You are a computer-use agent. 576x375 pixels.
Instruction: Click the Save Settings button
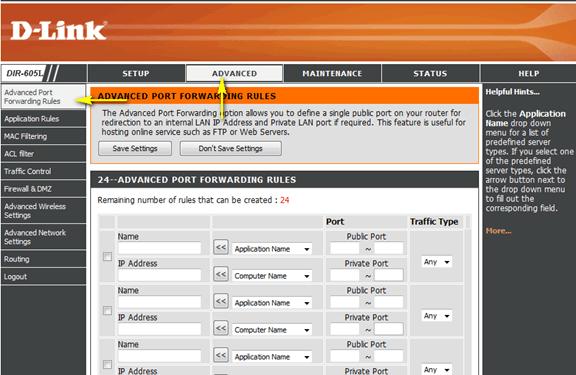point(135,148)
